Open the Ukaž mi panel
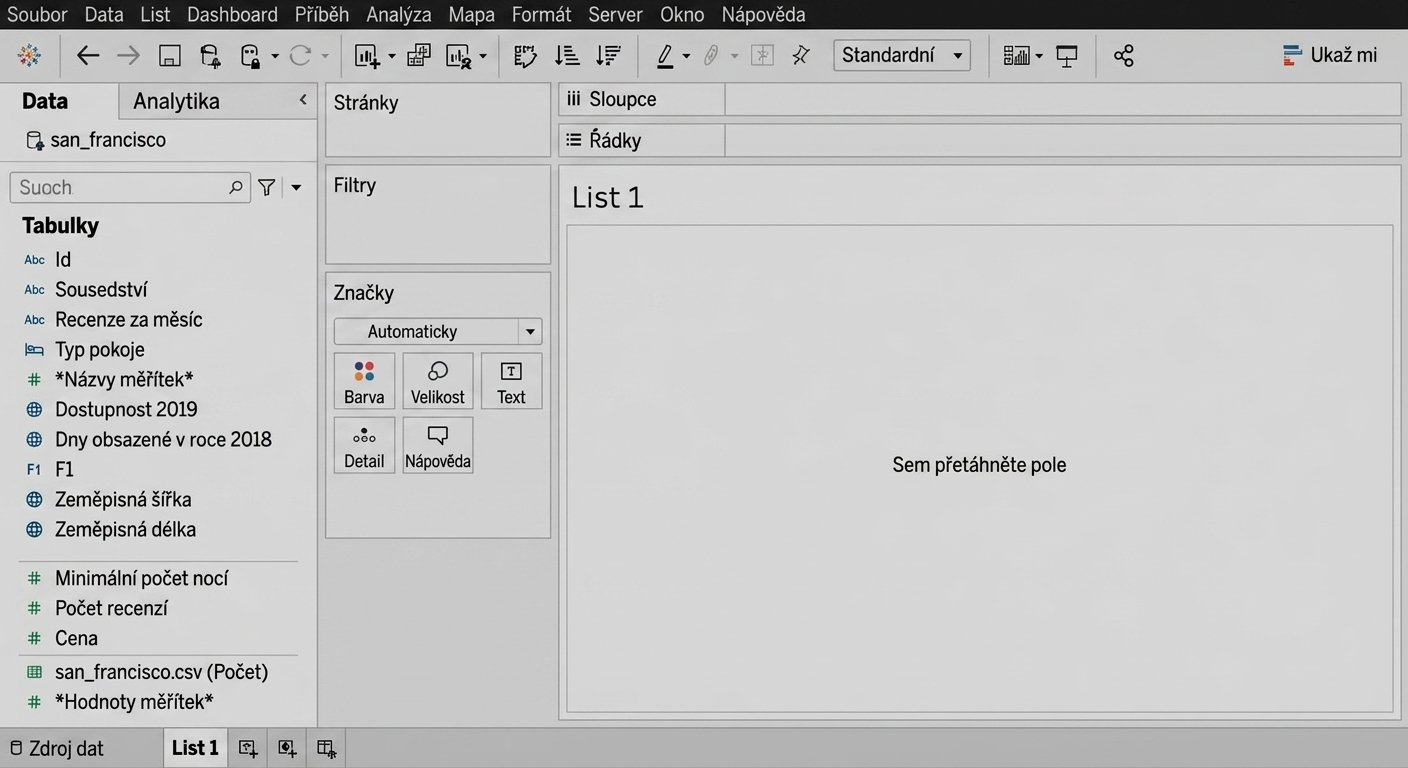The height and width of the screenshot is (768, 1408). pos(1330,55)
